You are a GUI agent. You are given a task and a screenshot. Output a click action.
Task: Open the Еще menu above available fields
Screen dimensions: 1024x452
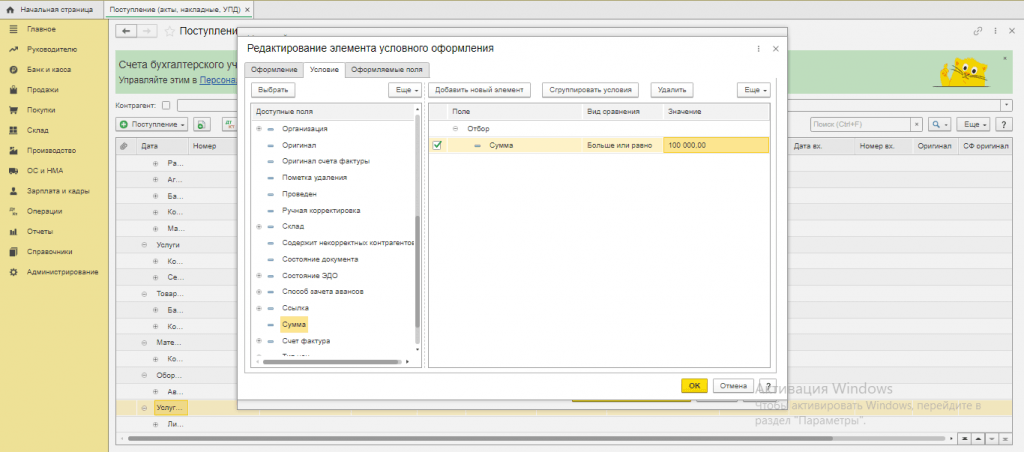tap(402, 90)
